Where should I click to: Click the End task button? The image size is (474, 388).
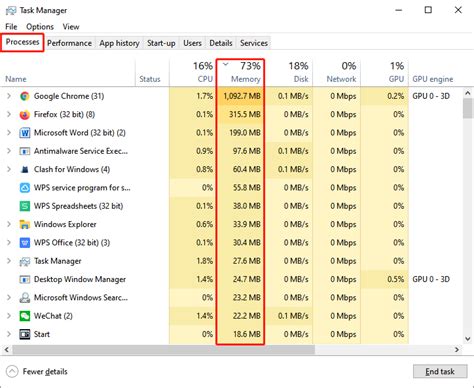tap(440, 371)
